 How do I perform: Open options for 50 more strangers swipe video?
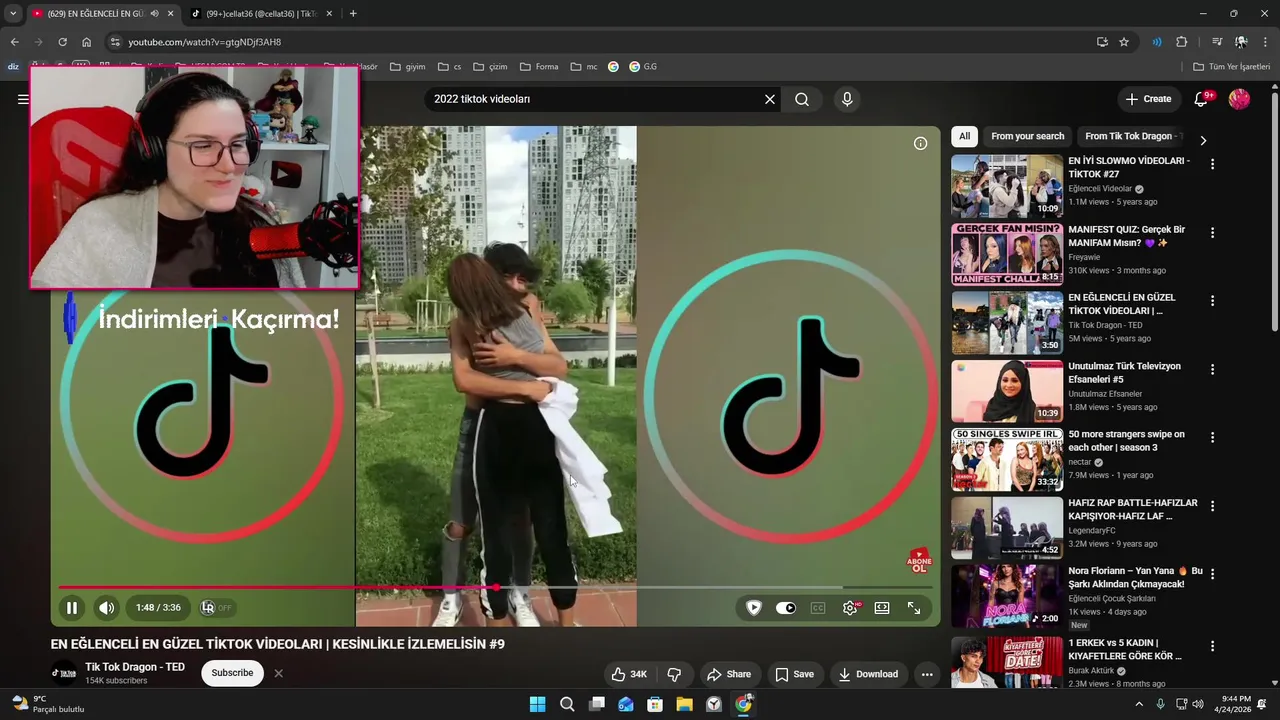[1213, 437]
